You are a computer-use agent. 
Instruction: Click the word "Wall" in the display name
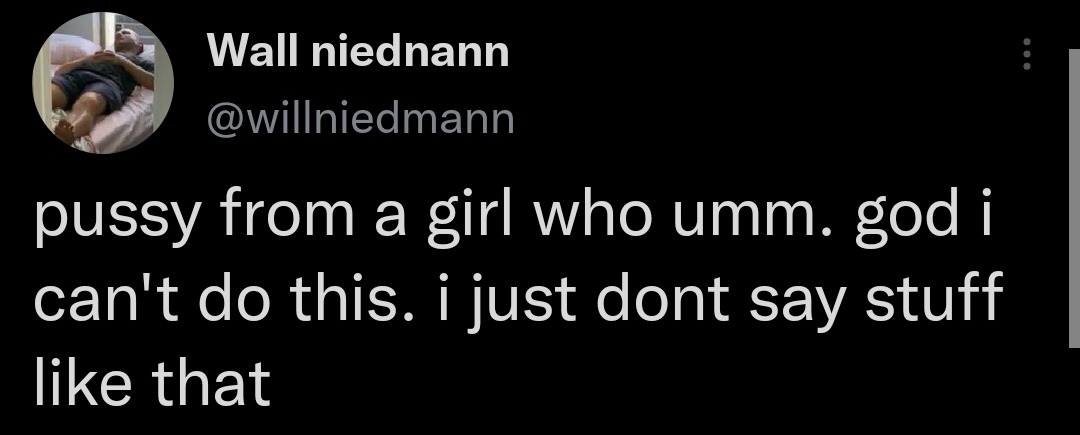(x=253, y=51)
